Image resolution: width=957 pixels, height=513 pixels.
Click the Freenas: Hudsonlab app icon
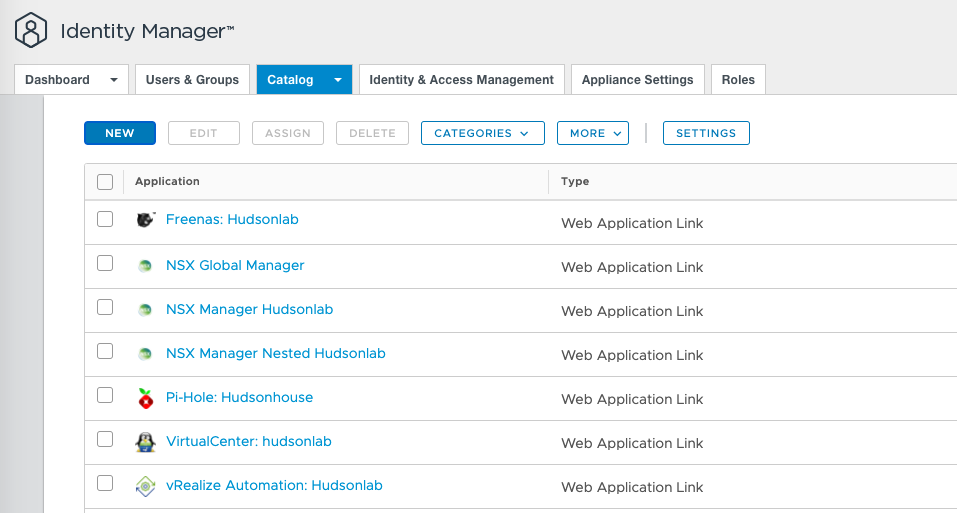pyautogui.click(x=145, y=219)
